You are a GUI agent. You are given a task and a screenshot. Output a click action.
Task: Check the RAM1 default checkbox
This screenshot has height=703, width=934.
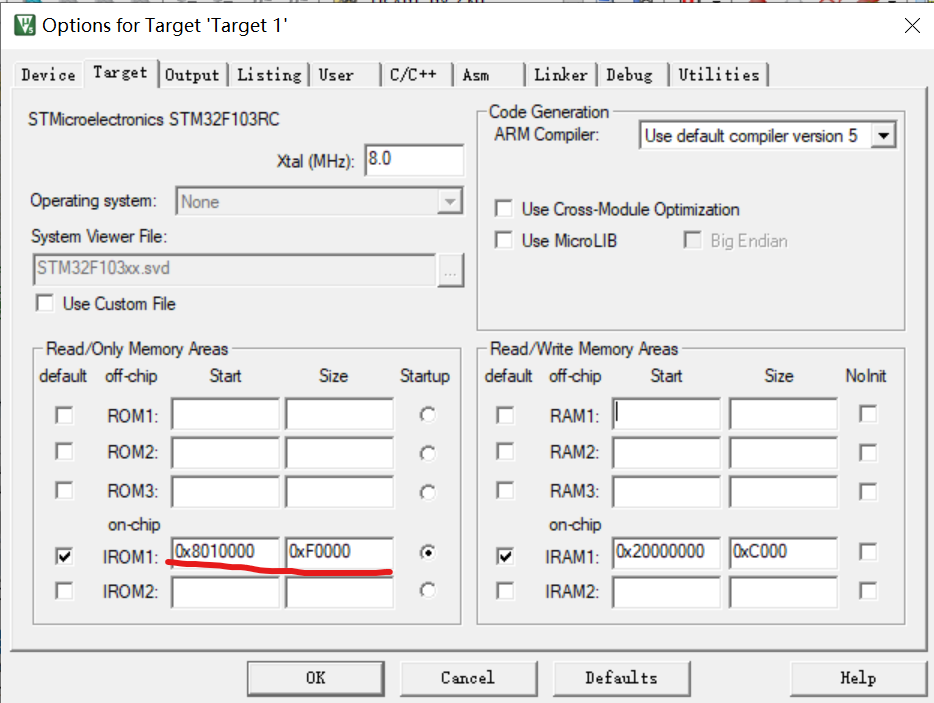coord(505,415)
